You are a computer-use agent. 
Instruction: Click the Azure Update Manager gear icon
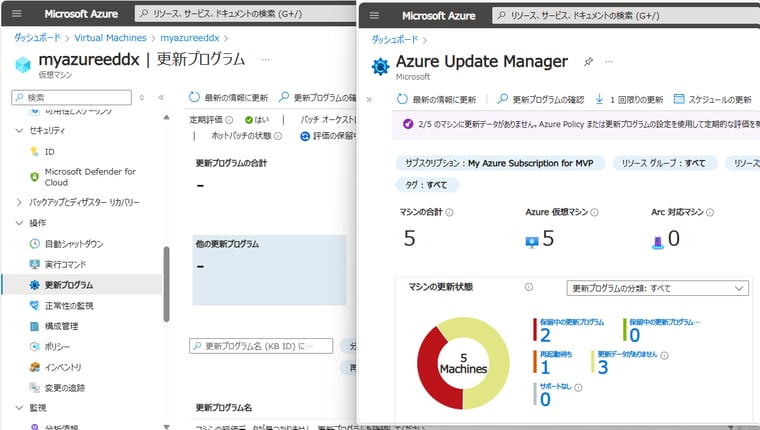point(380,66)
